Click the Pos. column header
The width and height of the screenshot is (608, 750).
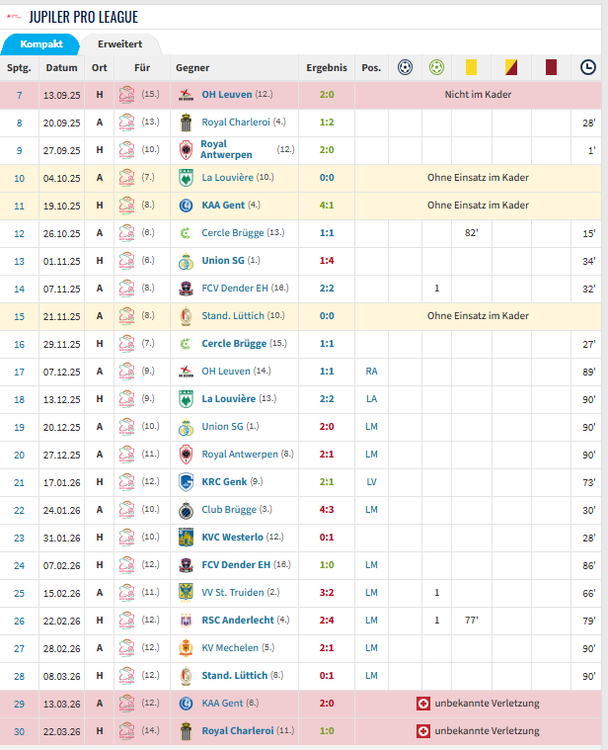coord(371,68)
